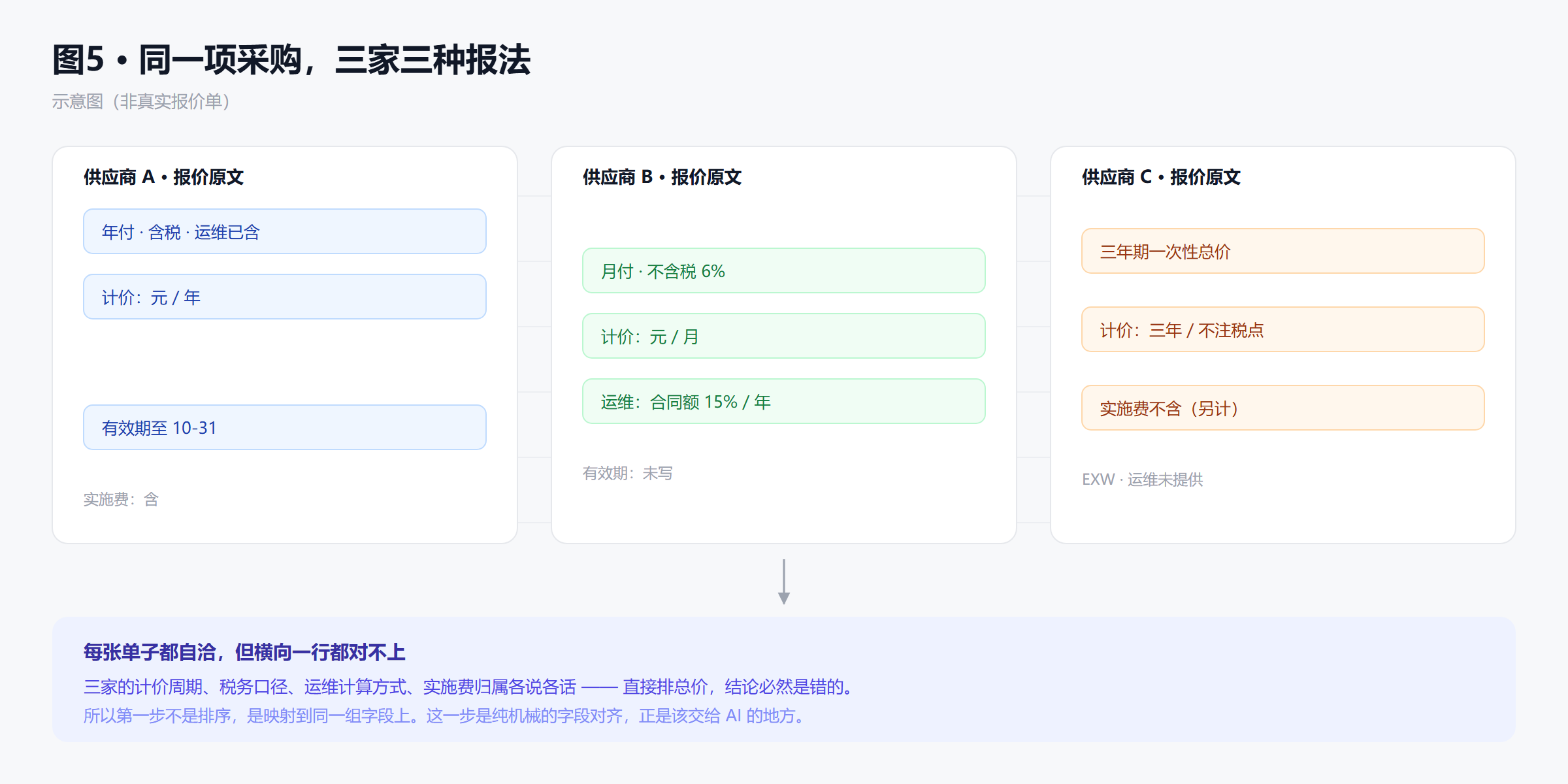The image size is (1568, 784).
Task: Click the heading '供应商 A · 报价原文'
Action: pyautogui.click(x=163, y=177)
